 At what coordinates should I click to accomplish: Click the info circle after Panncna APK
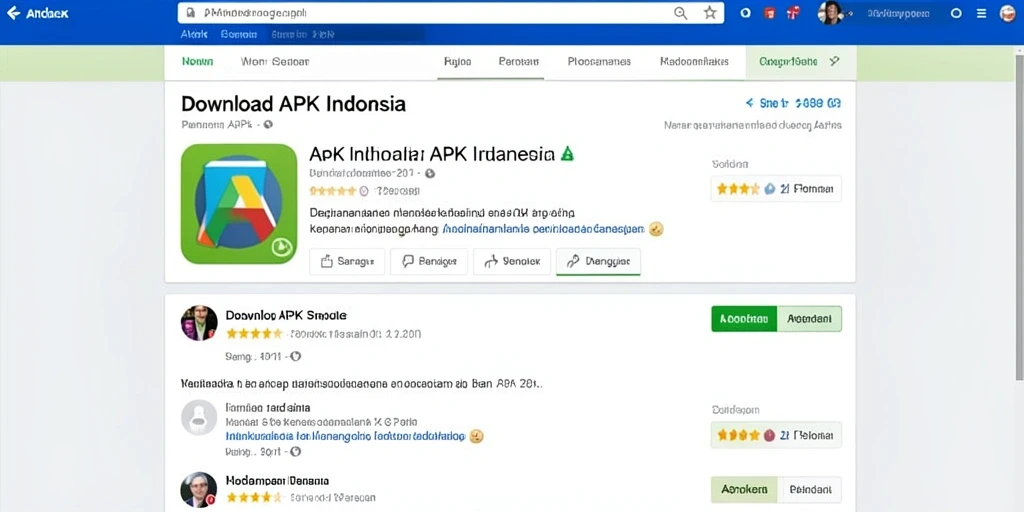point(268,124)
